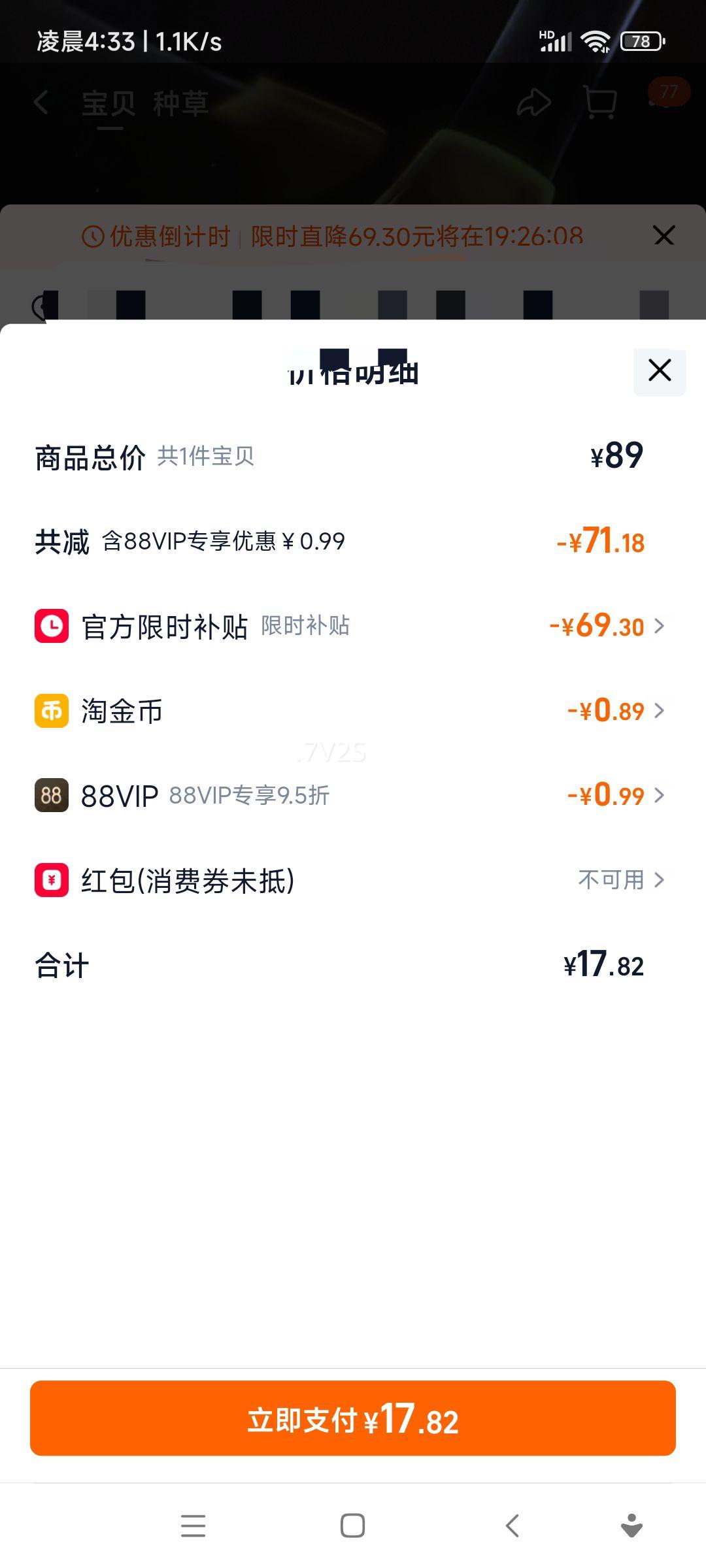Expand the 官方限时补贴 discount details
This screenshot has height=1568, width=706.
pos(659,626)
